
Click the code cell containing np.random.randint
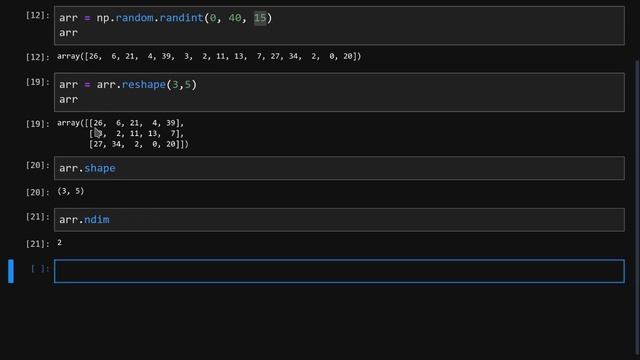[339, 25]
